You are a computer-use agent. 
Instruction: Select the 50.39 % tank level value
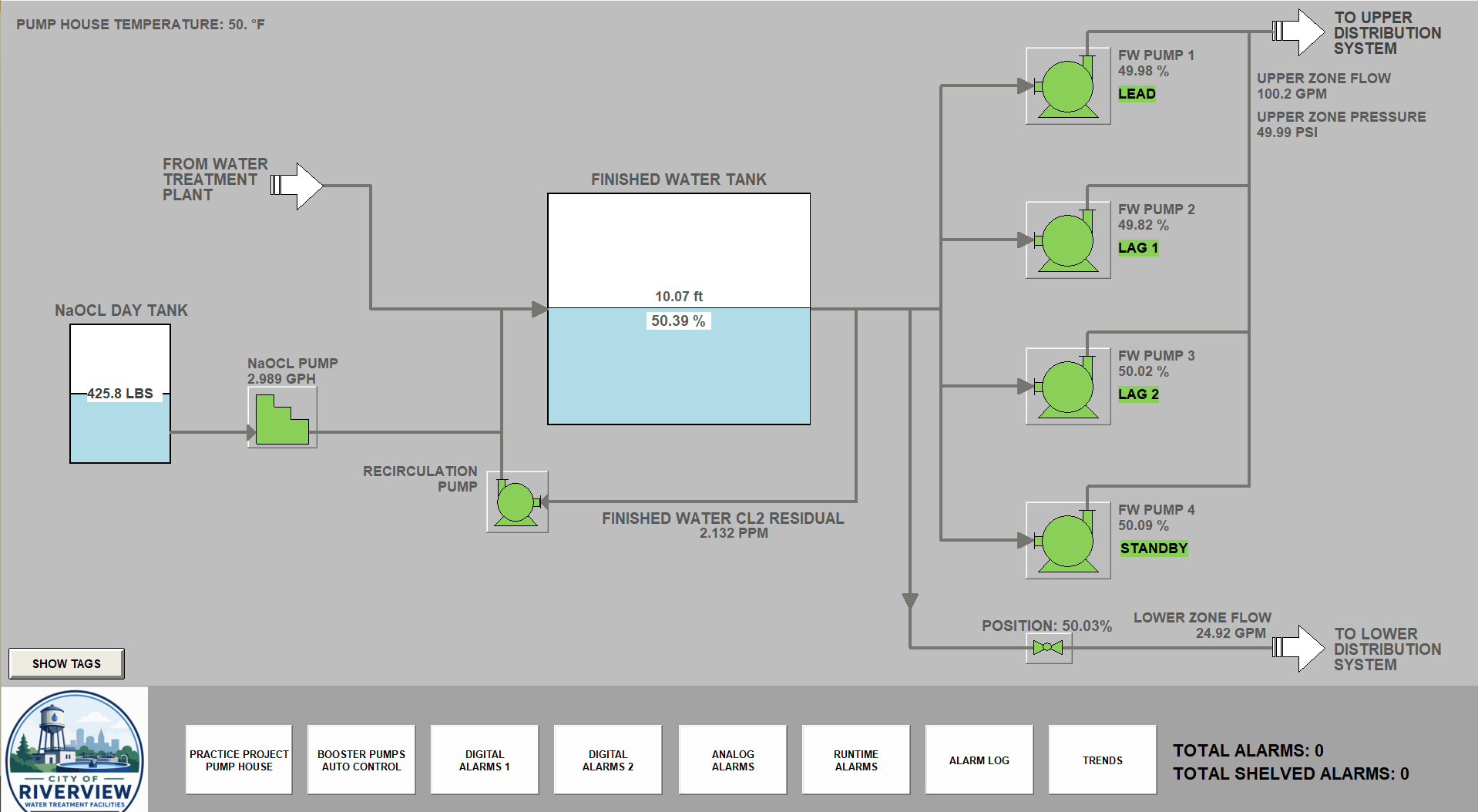(678, 320)
